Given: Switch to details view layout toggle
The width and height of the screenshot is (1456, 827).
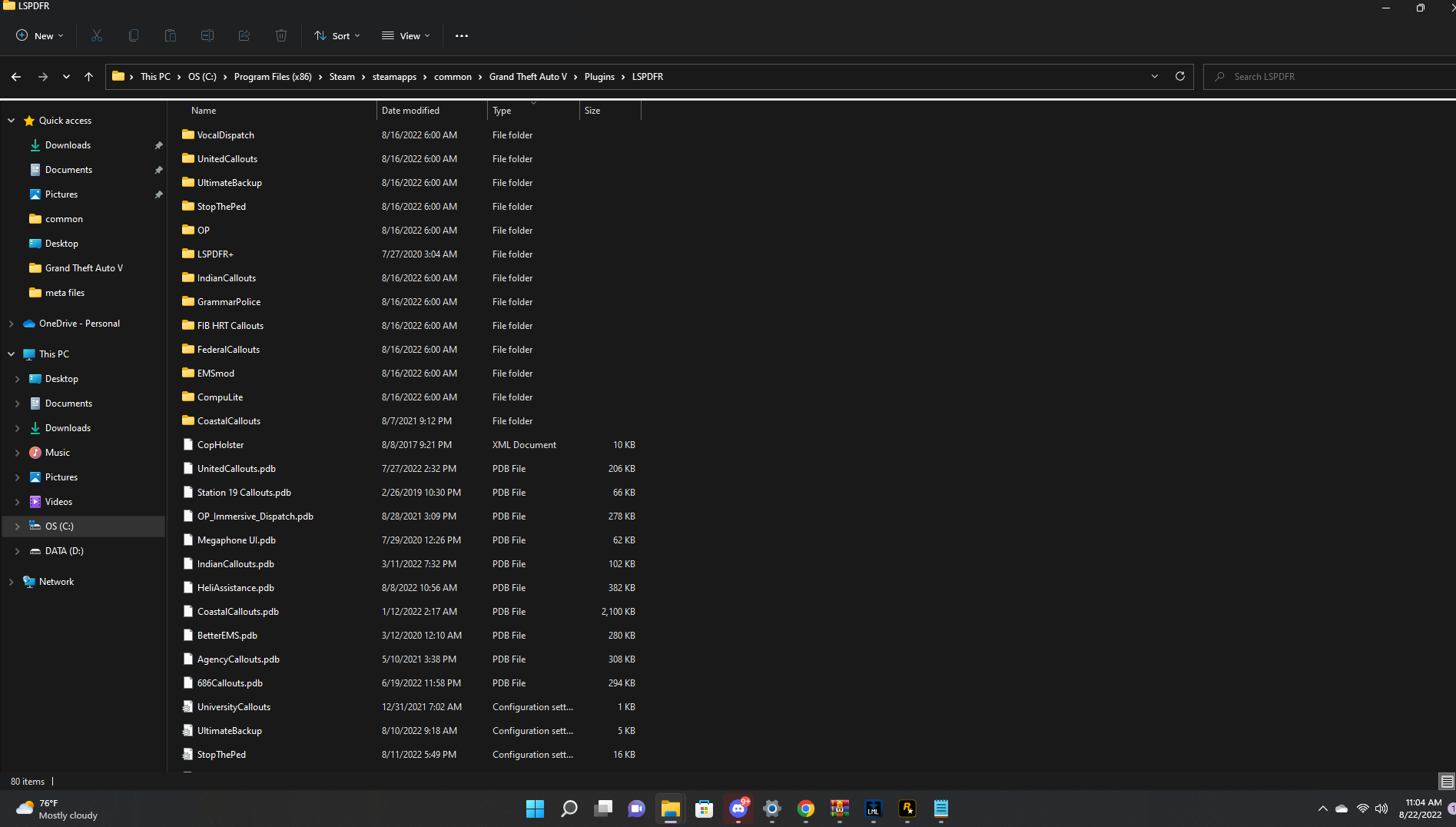Looking at the screenshot, I should pos(1446,782).
